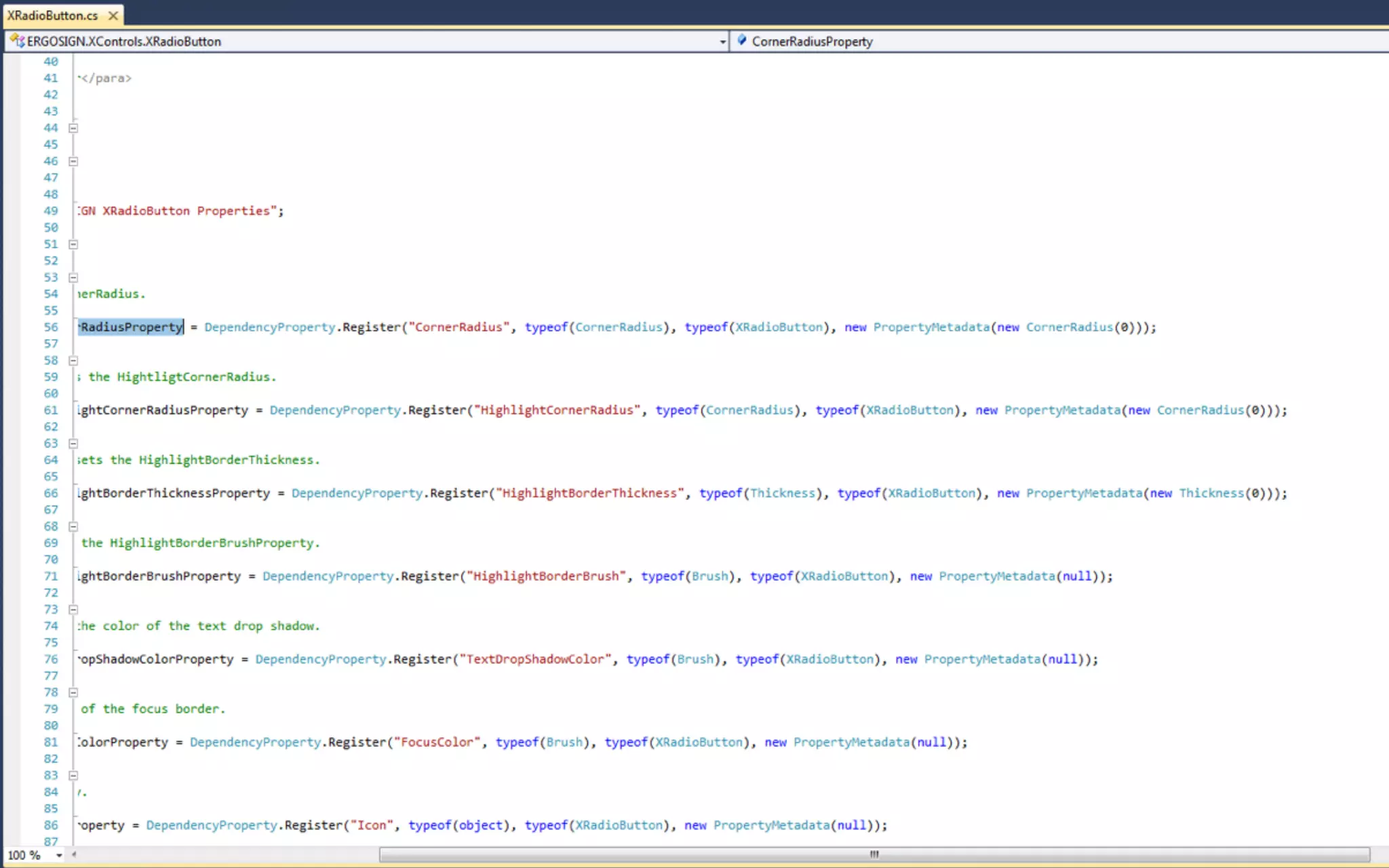
Task: Collapse the focus border comment at line 78
Action: tap(73, 692)
